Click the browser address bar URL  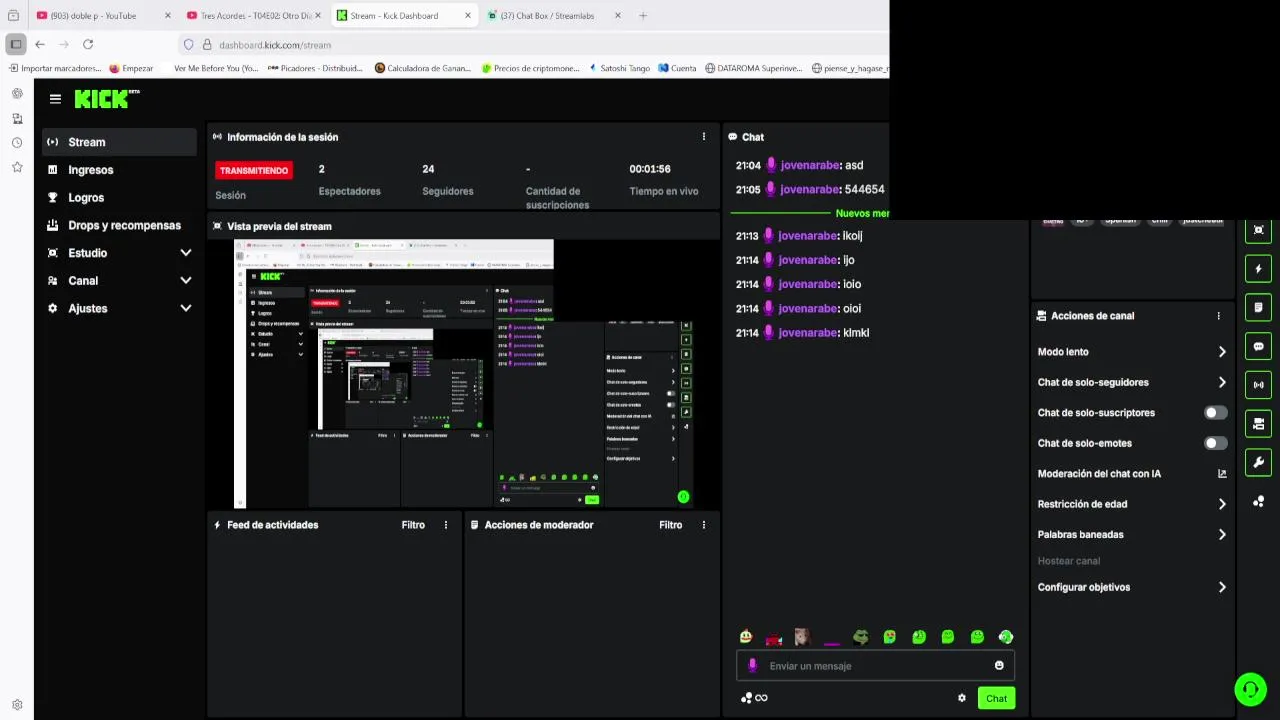point(275,45)
